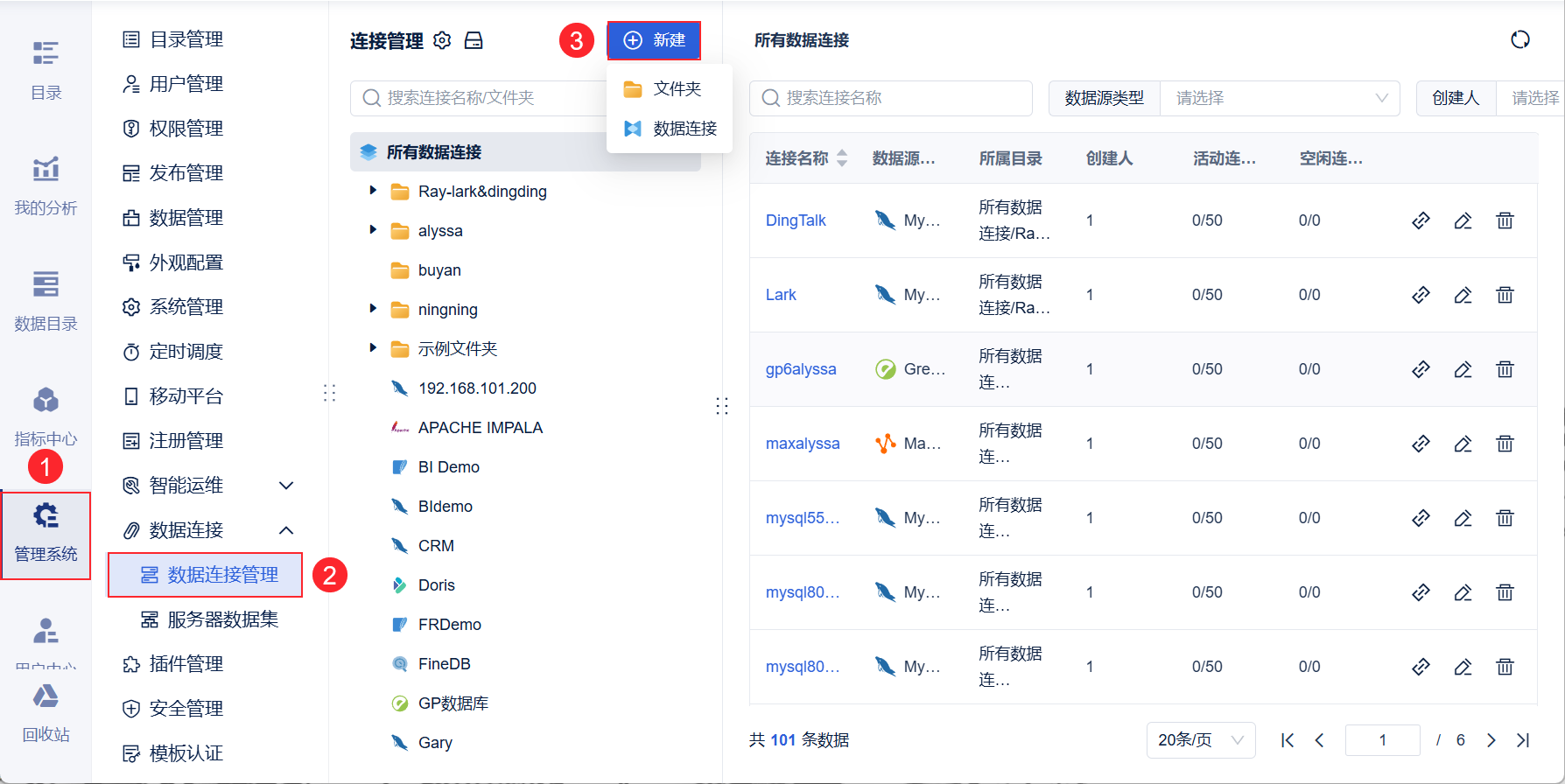Open the DingTalk connection link
The width and height of the screenshot is (1565, 784).
click(796, 220)
